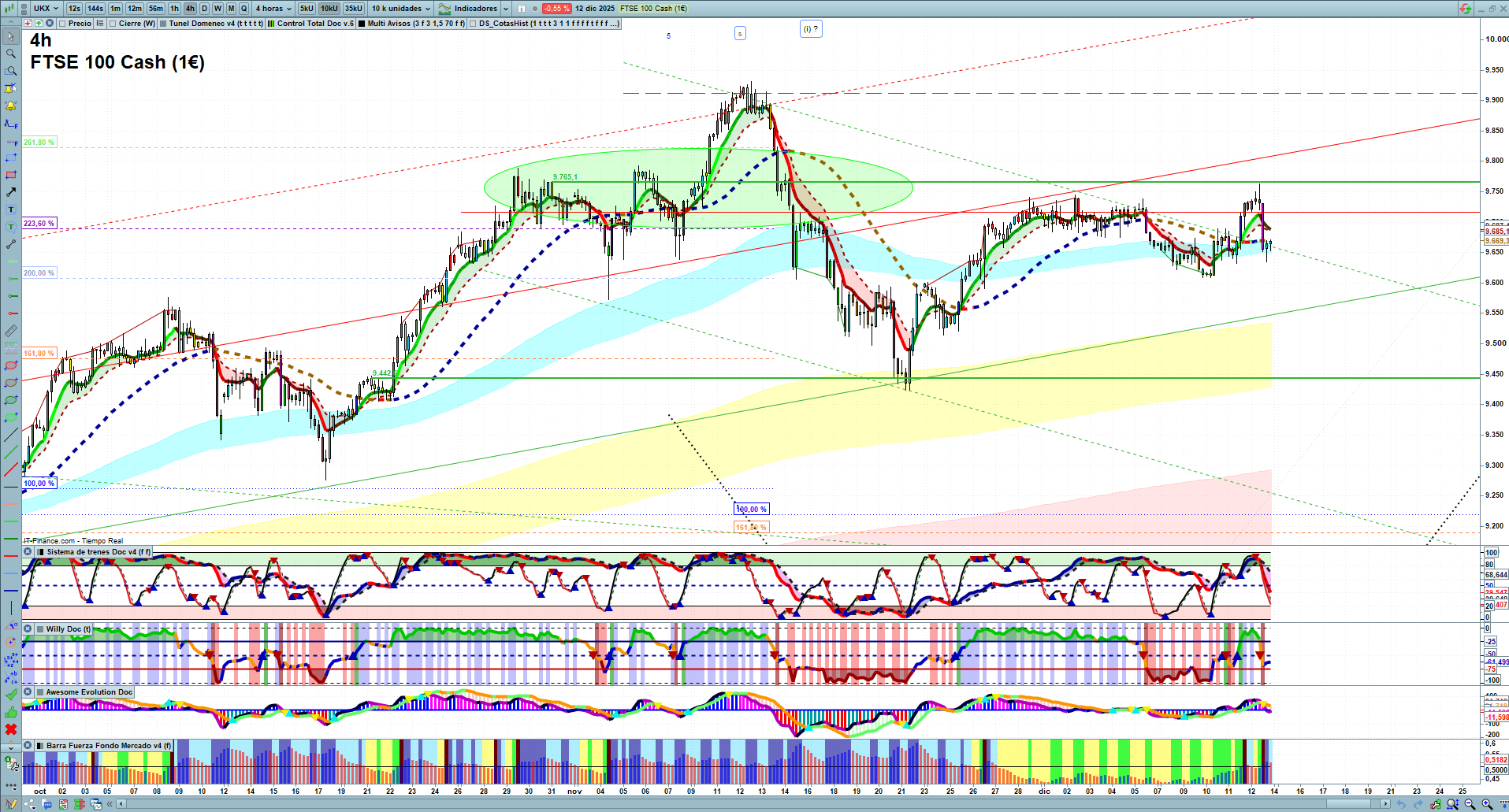
Task: Switch to the Q quarterly timeframe
Action: [243, 9]
